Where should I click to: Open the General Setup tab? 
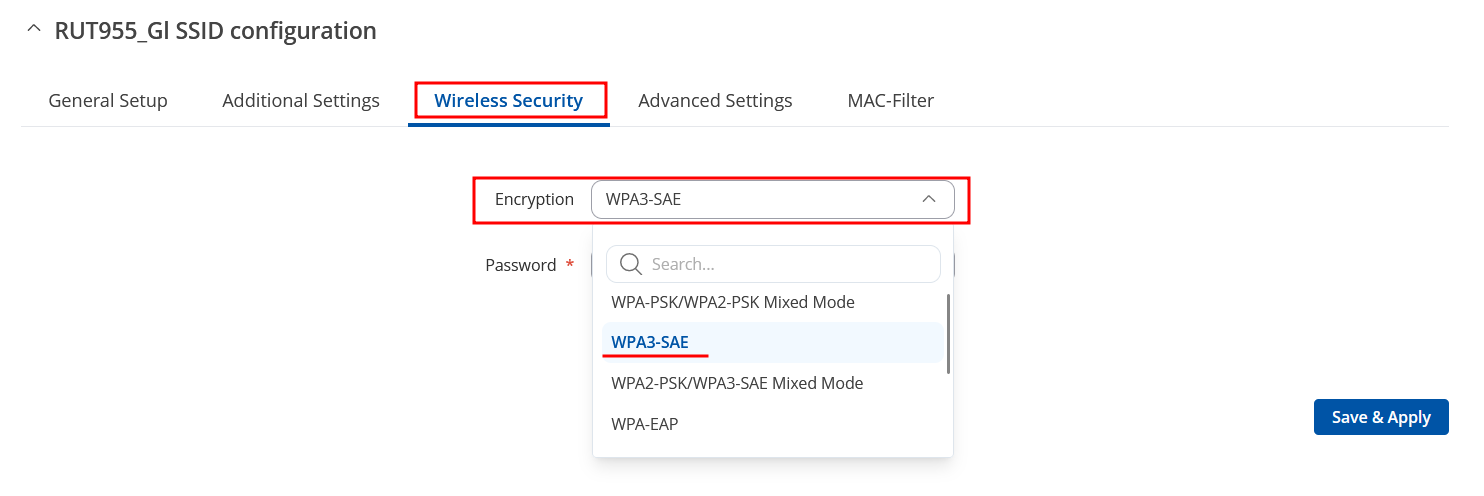[108, 100]
